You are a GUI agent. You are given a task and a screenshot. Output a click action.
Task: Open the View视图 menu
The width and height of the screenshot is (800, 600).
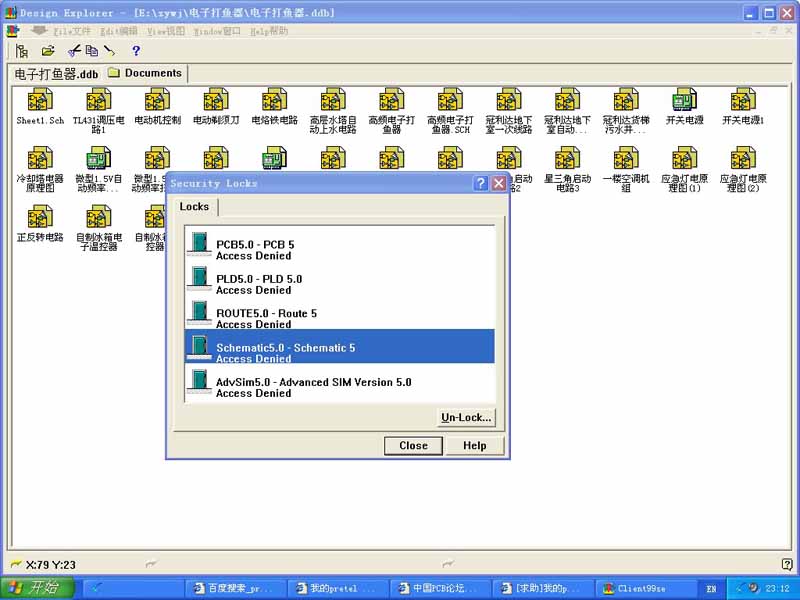166,31
